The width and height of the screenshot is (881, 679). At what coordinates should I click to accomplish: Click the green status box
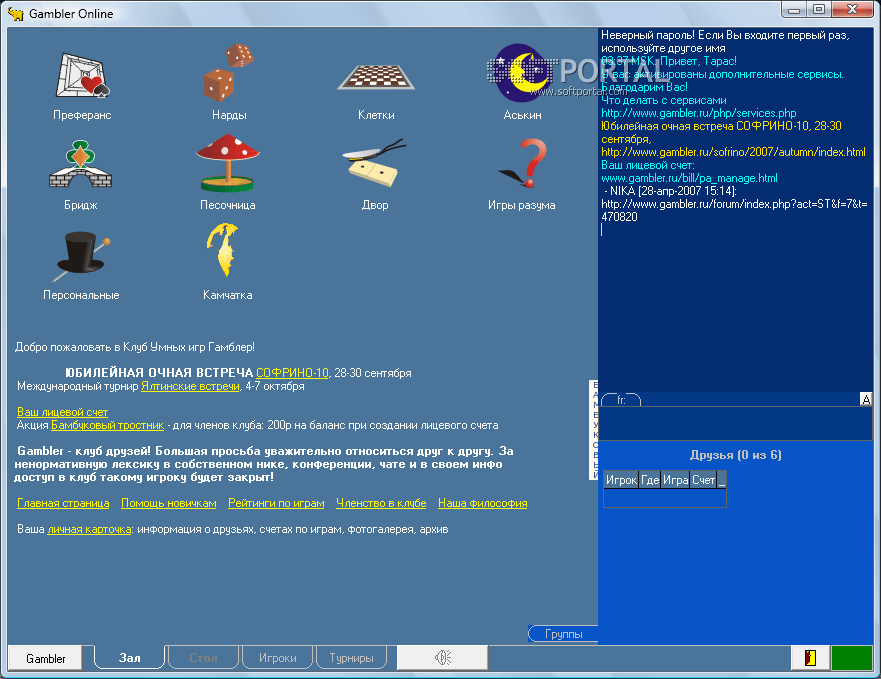click(851, 658)
